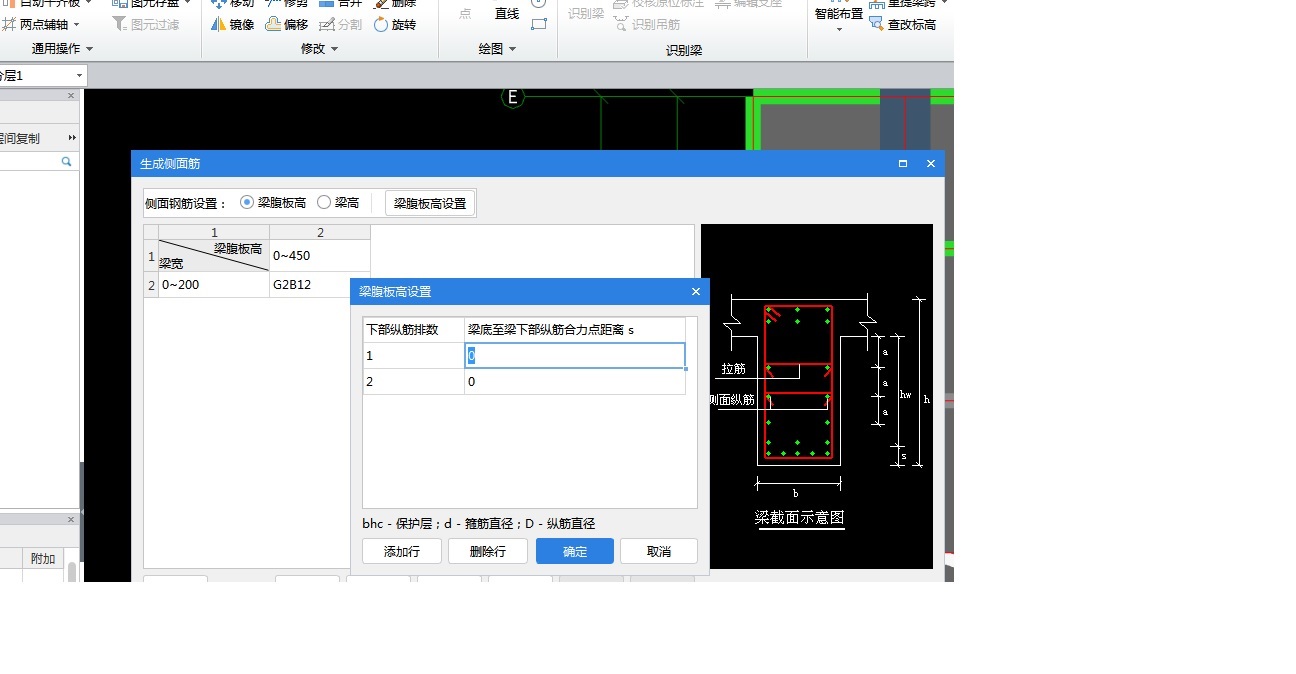Image resolution: width=1296 pixels, height=674 pixels.
Task: Choose the 两点辅轴 auxiliary axis tool
Action: tap(35, 24)
